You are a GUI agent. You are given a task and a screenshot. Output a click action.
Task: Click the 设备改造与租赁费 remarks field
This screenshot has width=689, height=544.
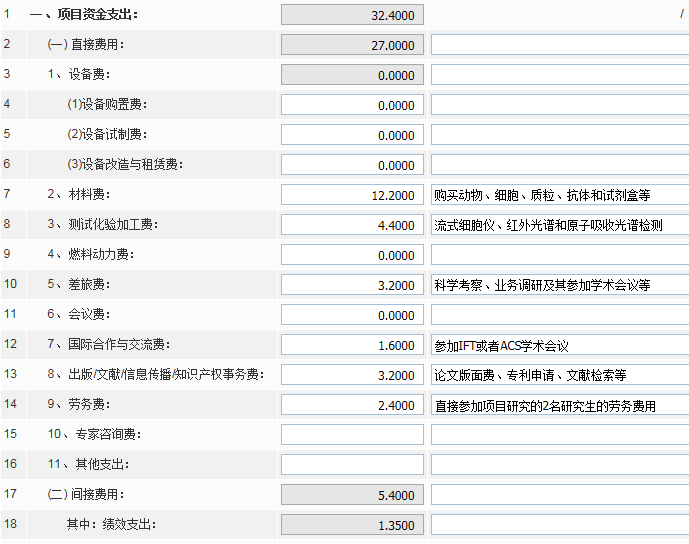point(560,165)
